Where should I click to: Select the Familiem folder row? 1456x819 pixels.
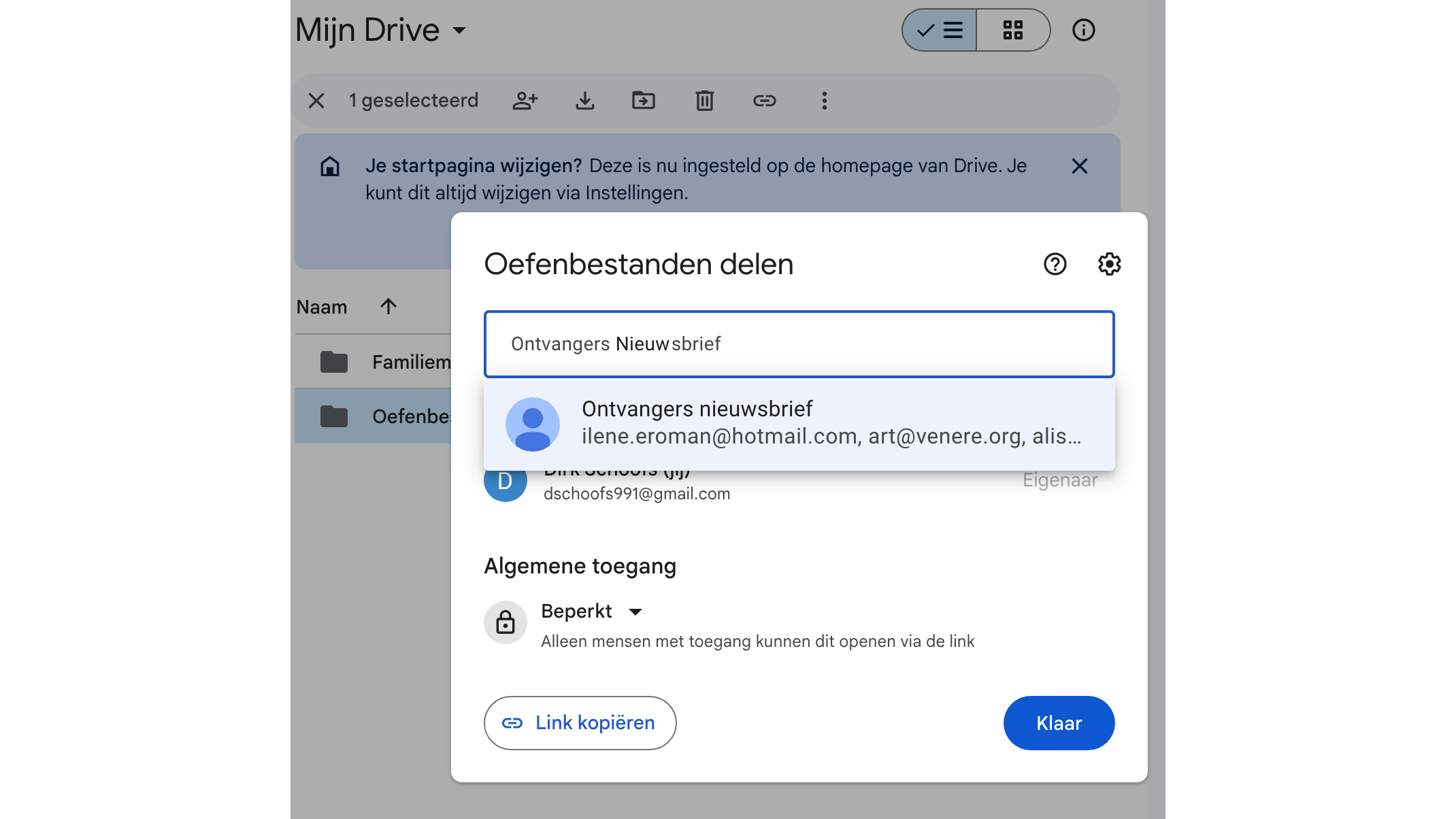[x=373, y=362]
